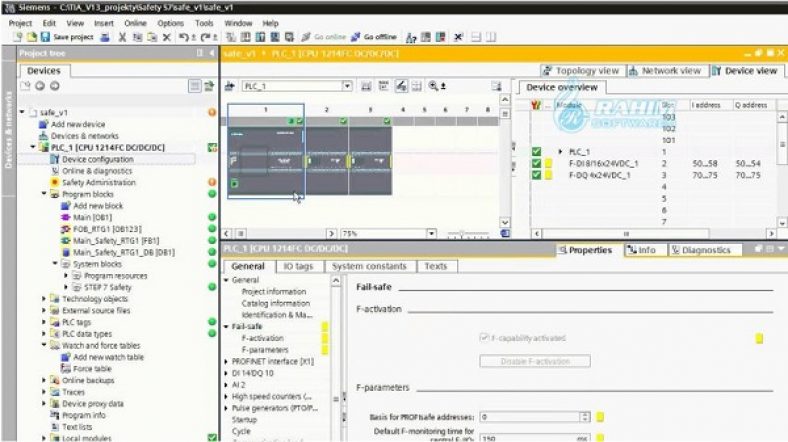Click the forward navigation arrow in Project tree
The height and width of the screenshot is (442, 788).
click(55, 86)
